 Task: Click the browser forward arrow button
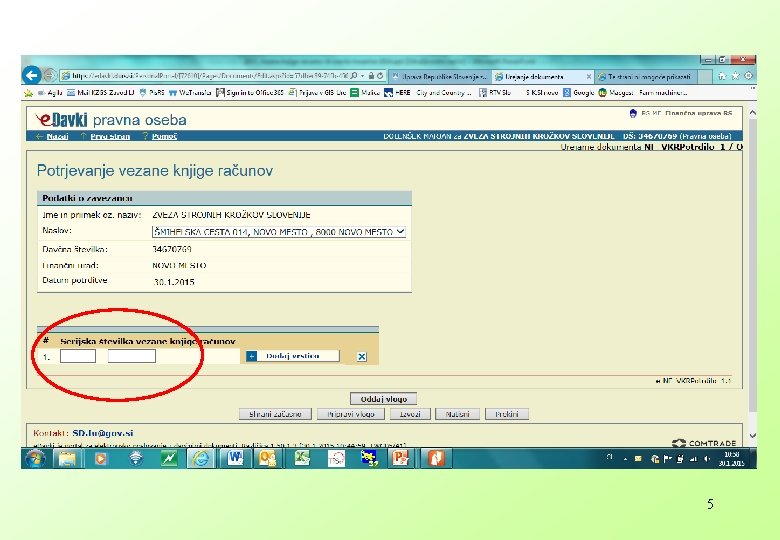click(x=49, y=76)
